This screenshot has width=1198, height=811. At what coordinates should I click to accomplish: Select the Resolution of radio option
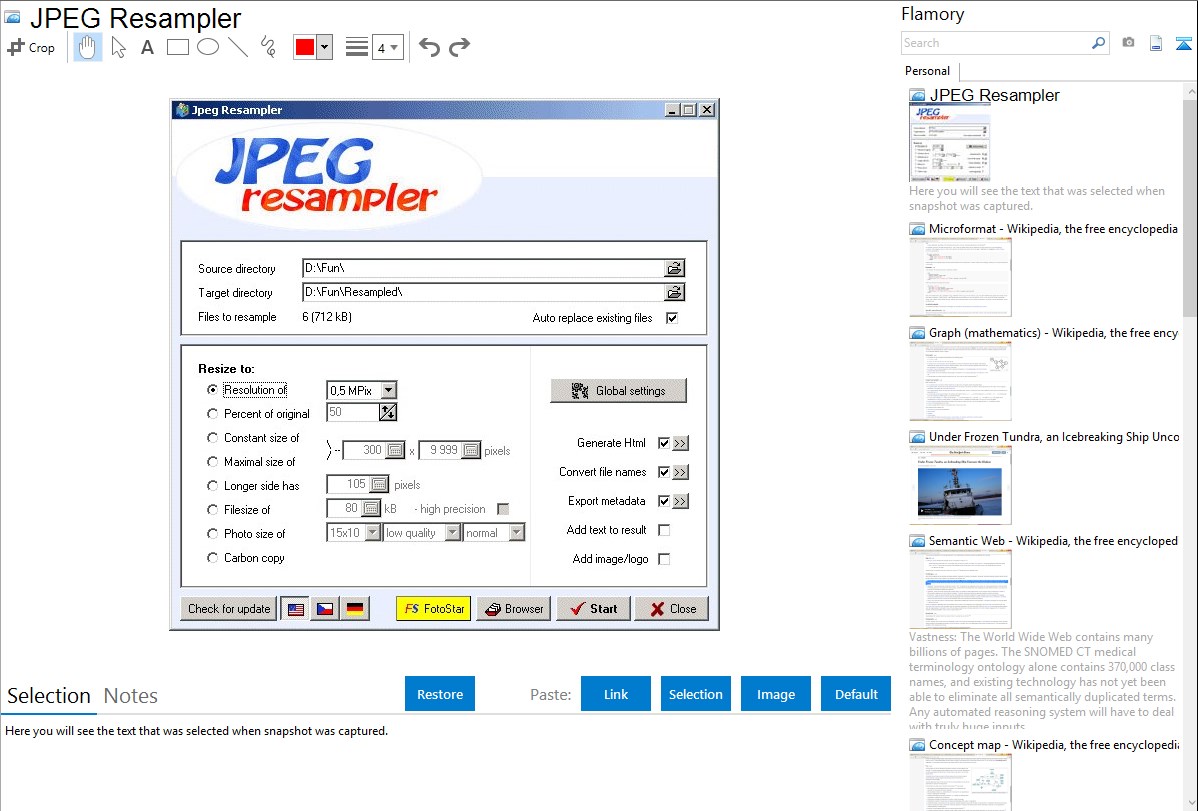[x=212, y=390]
